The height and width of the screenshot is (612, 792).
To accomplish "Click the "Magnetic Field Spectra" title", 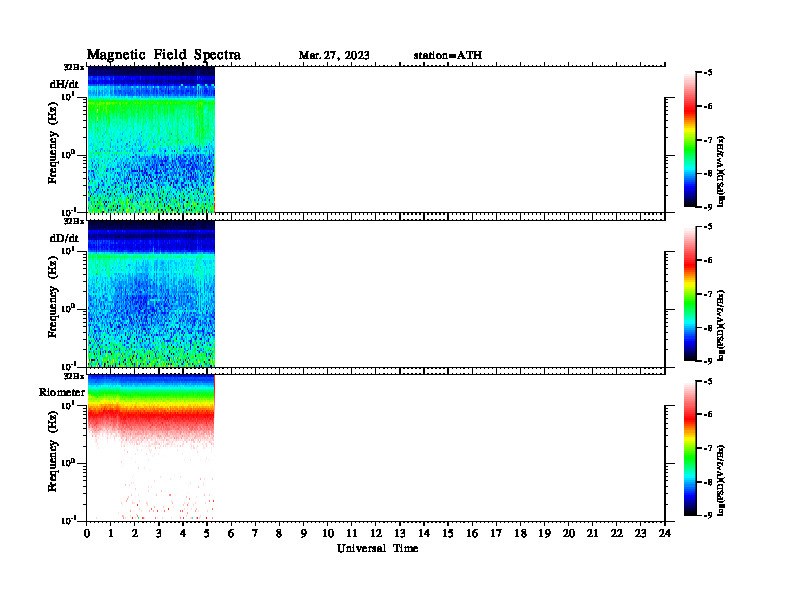I will [164, 55].
